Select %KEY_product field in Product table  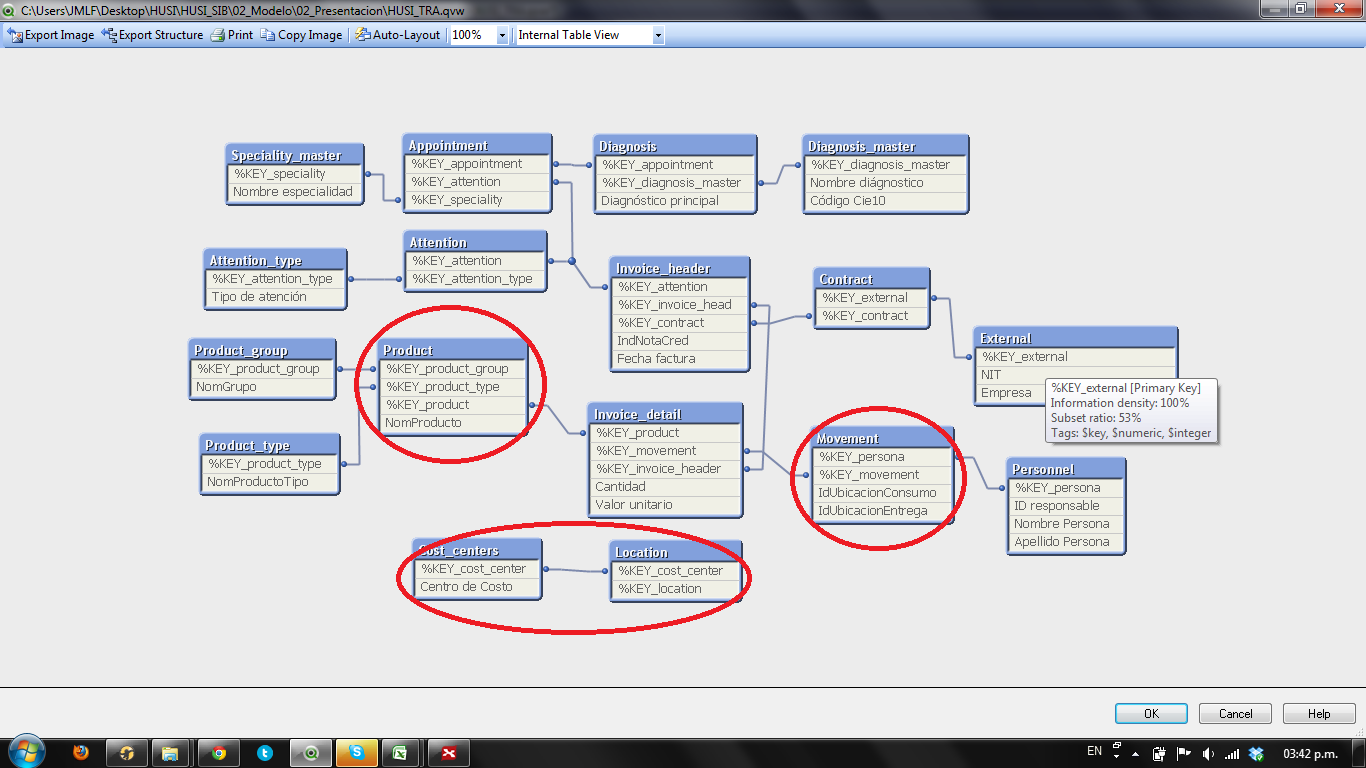tap(428, 405)
